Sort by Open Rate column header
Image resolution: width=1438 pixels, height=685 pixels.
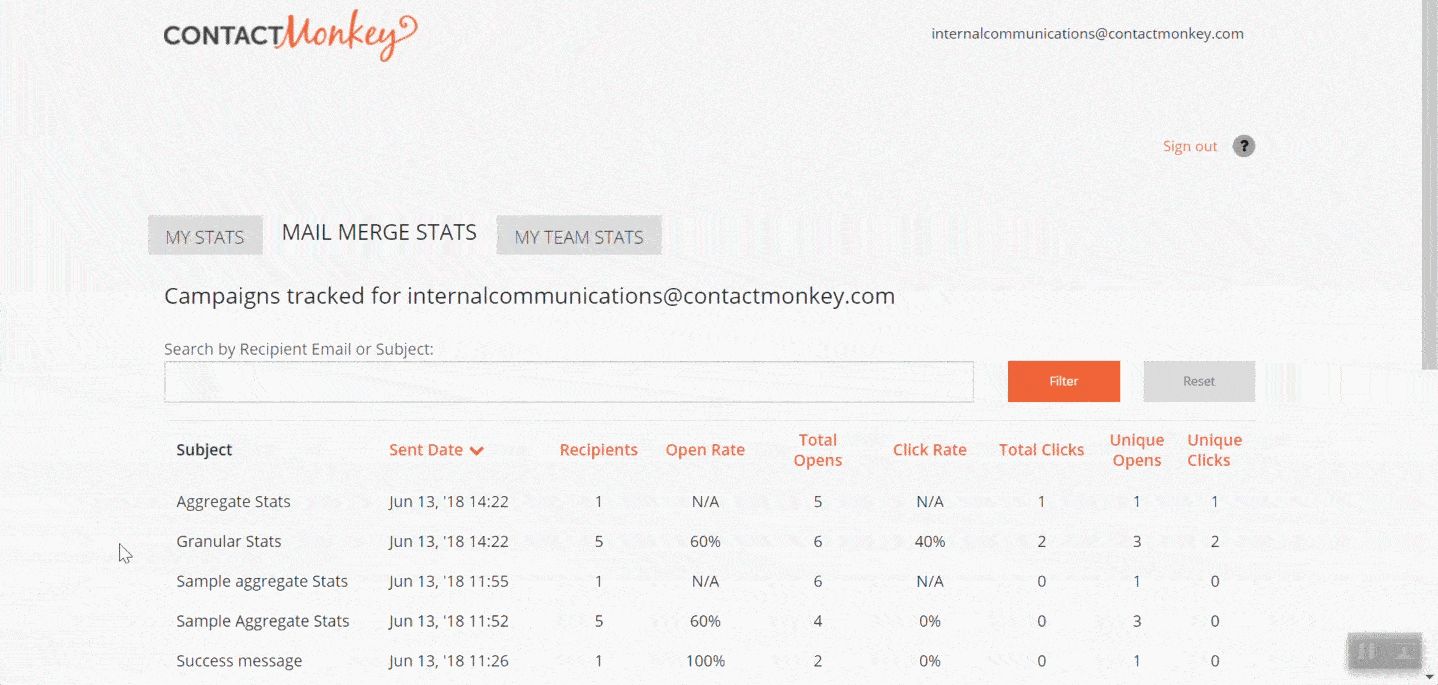pyautogui.click(x=705, y=450)
